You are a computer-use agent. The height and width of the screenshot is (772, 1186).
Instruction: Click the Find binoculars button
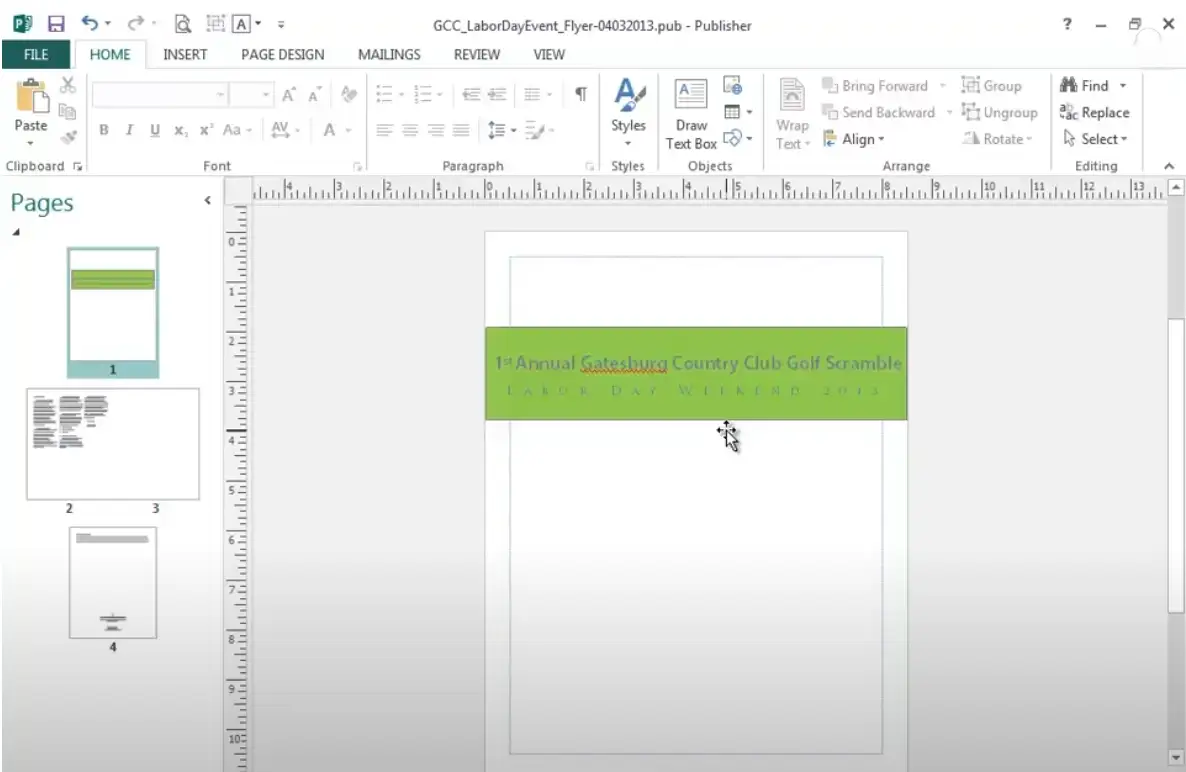click(x=1086, y=86)
